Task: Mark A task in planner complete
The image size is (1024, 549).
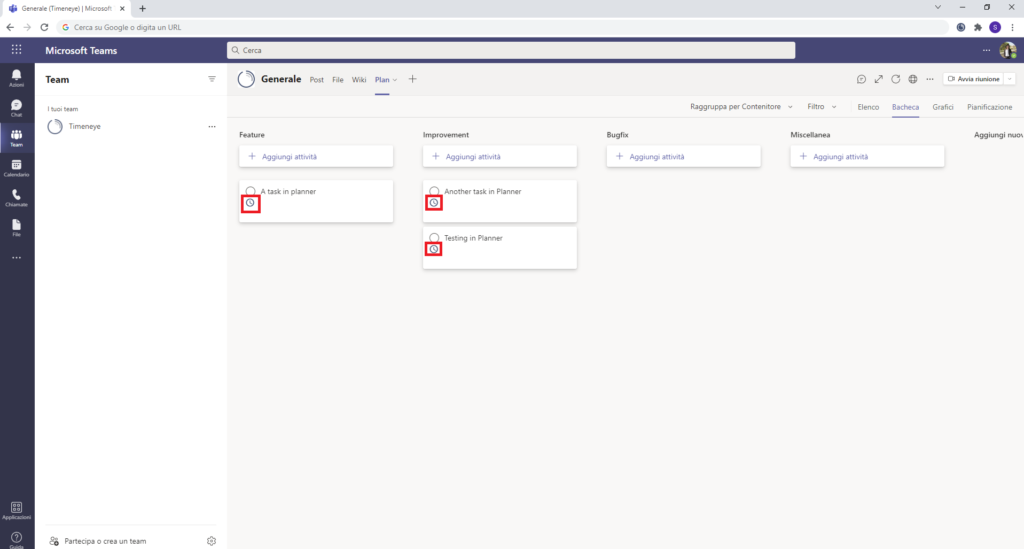Action: [x=250, y=191]
